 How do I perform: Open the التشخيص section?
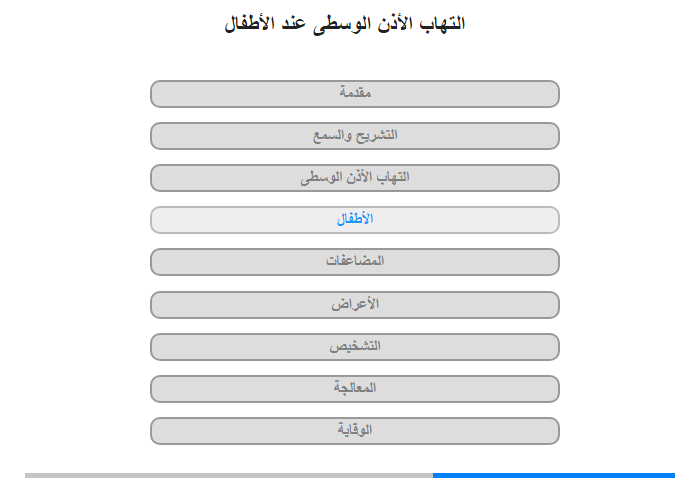[354, 346]
